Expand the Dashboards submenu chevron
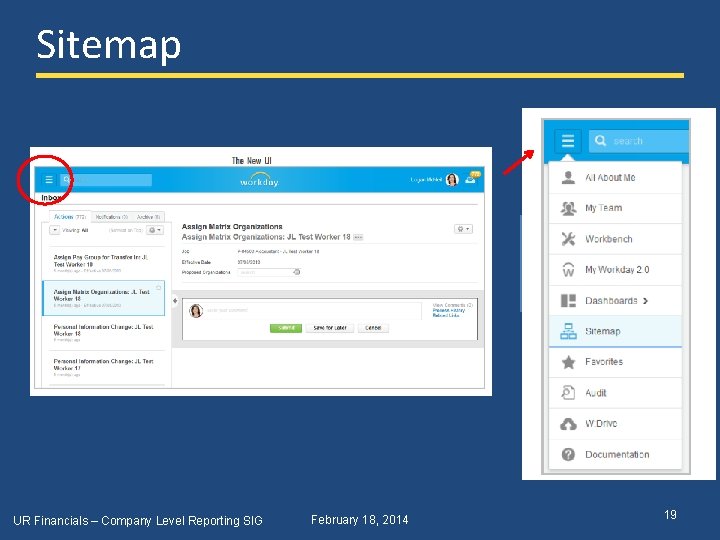The image size is (720, 540). (x=645, y=301)
